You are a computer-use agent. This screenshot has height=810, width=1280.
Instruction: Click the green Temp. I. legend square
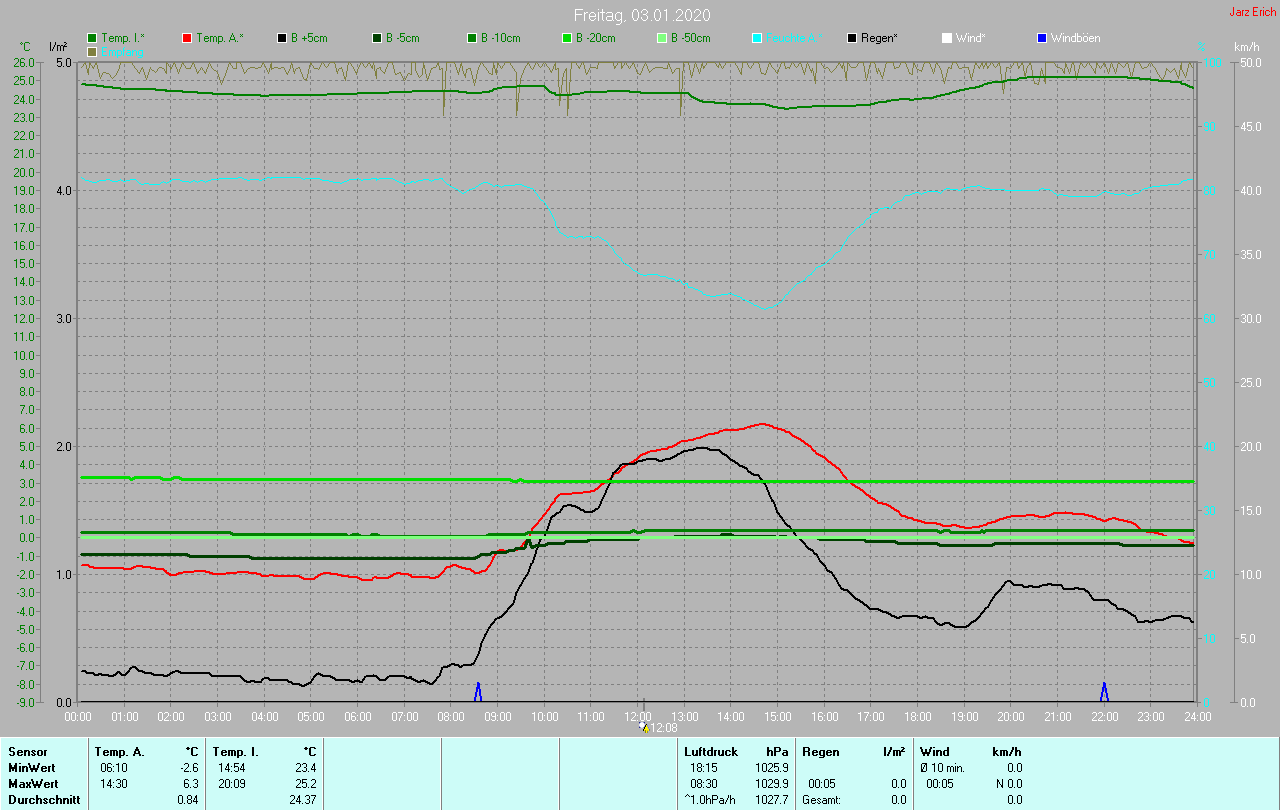(x=93, y=38)
